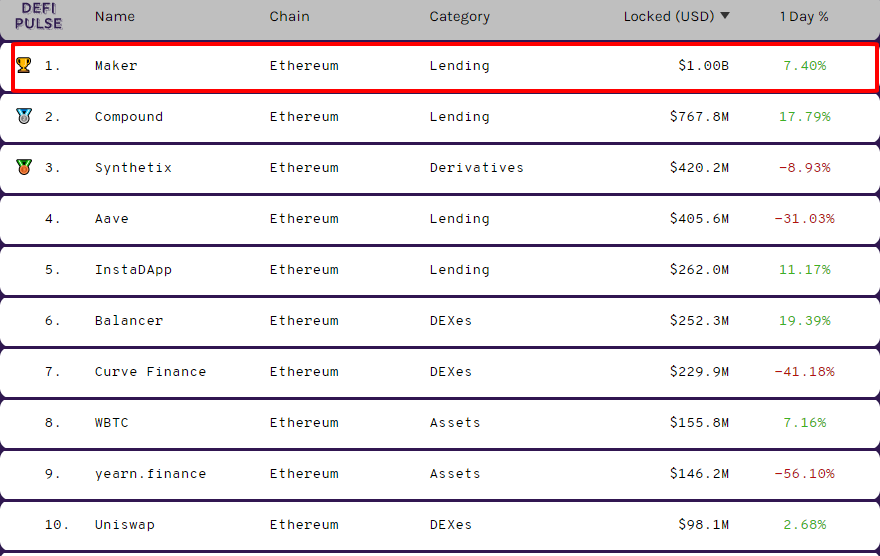Screen dimensions: 880x556
Task: Open the Compound project link
Action: point(129,117)
